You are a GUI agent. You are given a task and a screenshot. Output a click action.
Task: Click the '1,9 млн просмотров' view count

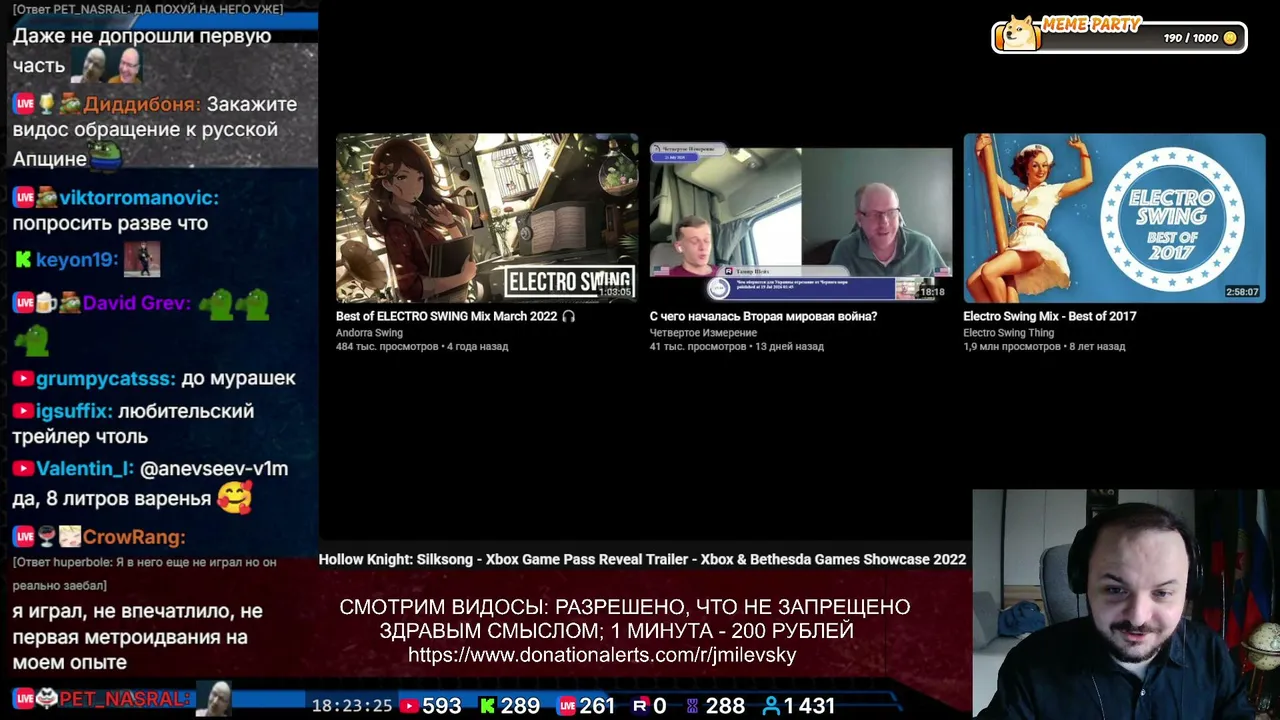pos(1012,347)
